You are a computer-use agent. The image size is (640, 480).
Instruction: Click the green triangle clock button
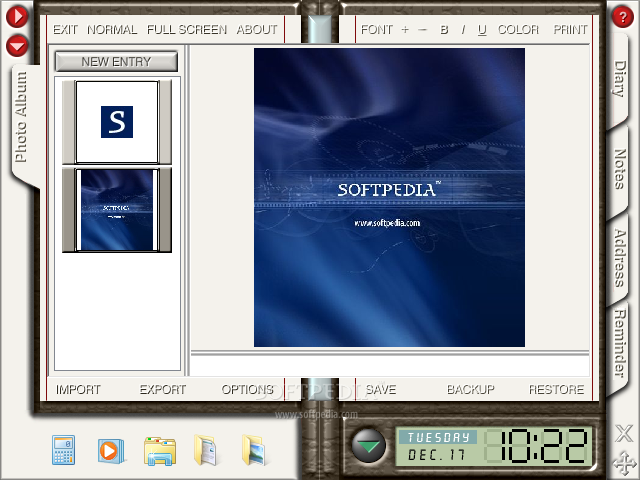[x=369, y=446]
